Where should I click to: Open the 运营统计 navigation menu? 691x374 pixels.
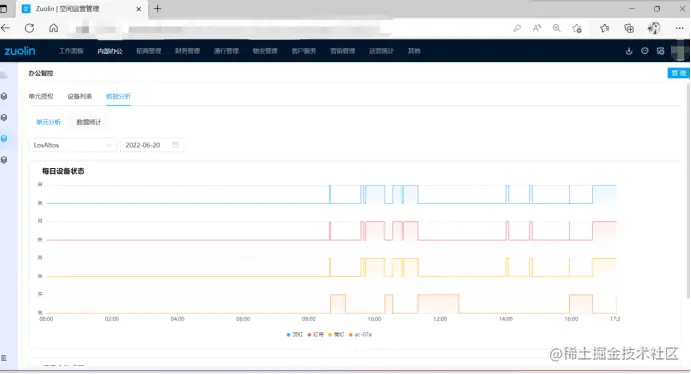point(381,51)
